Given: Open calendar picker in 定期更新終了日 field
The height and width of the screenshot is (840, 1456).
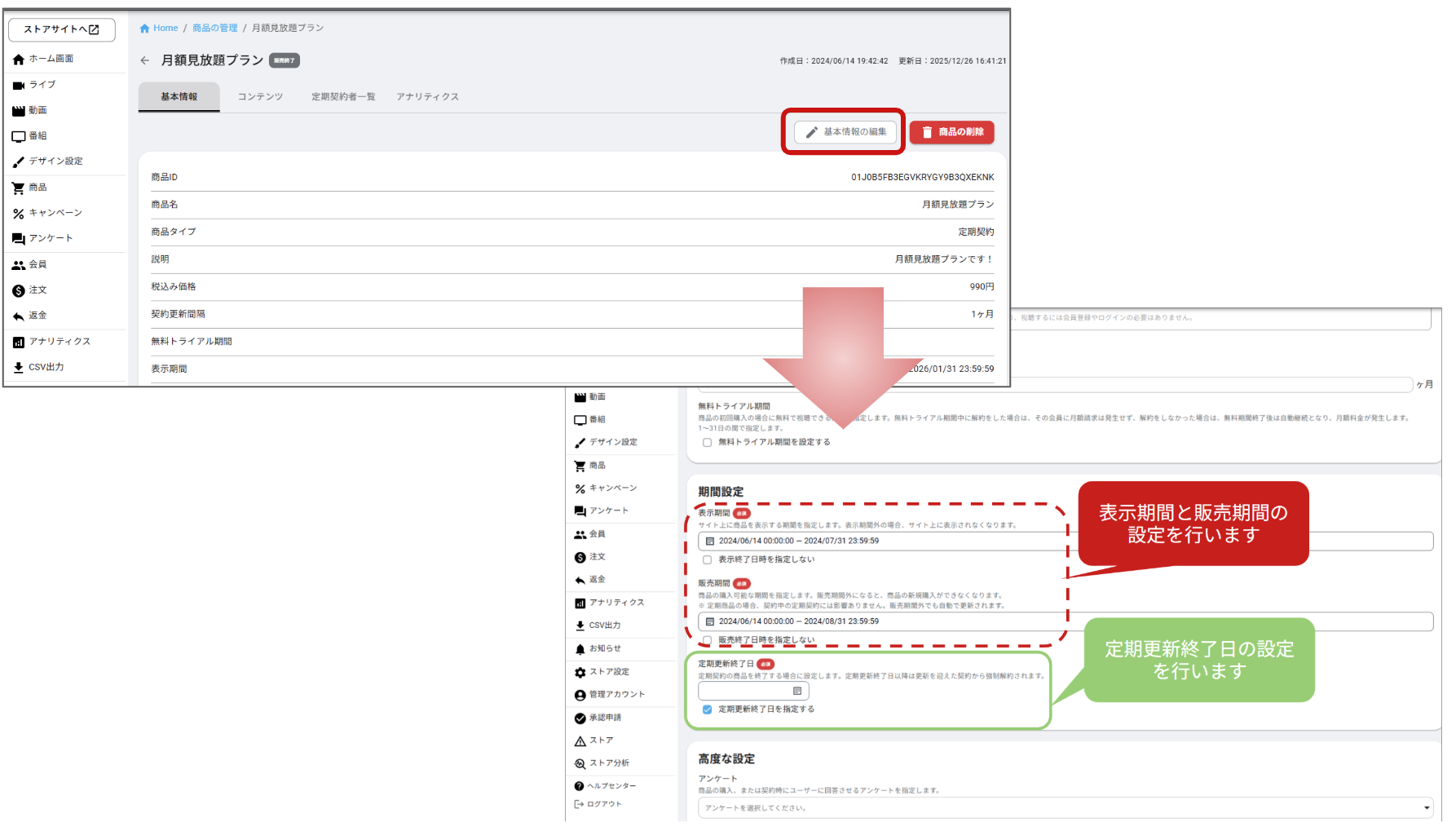Looking at the screenshot, I should [x=797, y=692].
